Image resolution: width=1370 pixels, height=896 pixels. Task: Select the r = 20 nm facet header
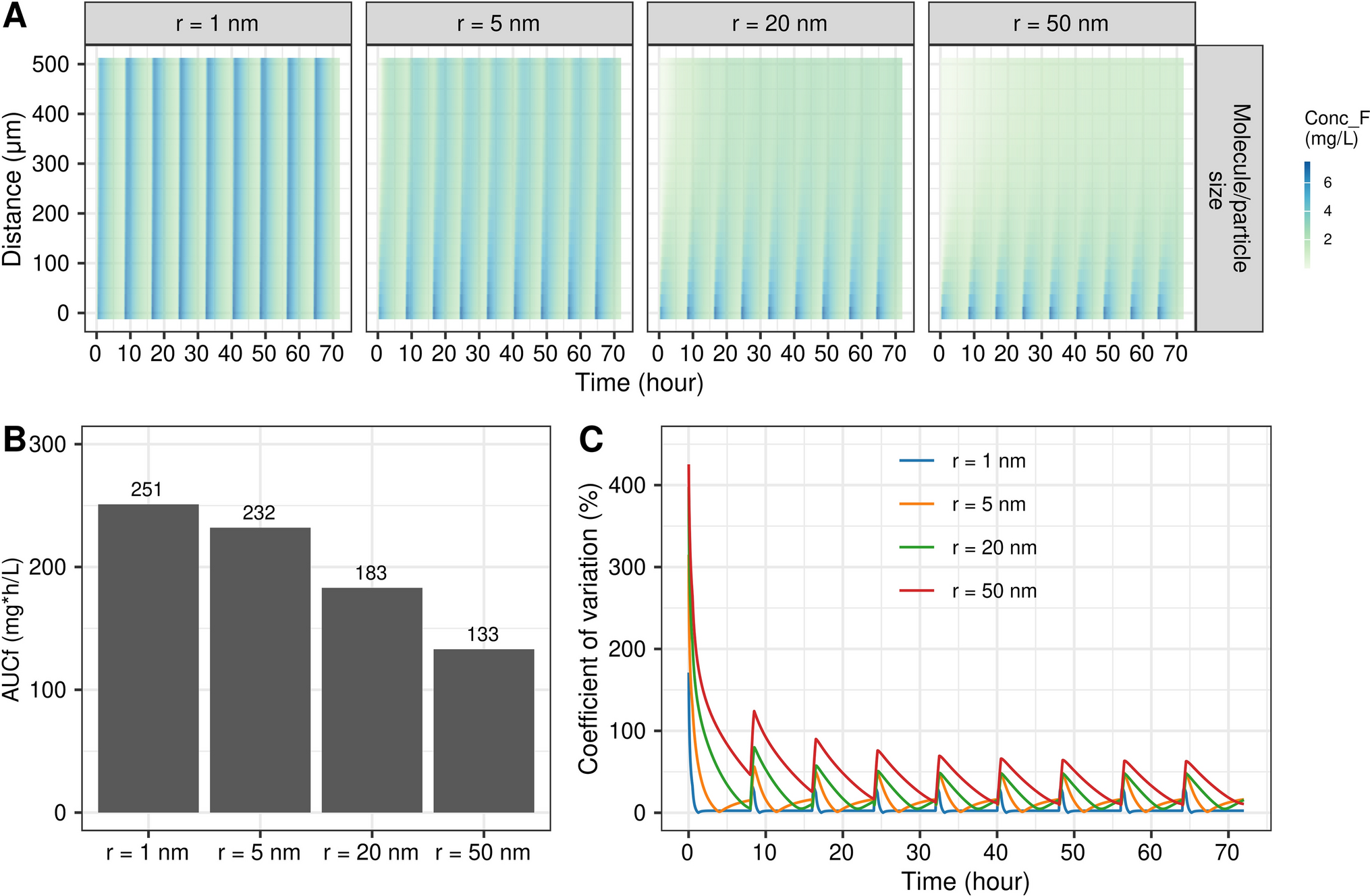point(780,24)
